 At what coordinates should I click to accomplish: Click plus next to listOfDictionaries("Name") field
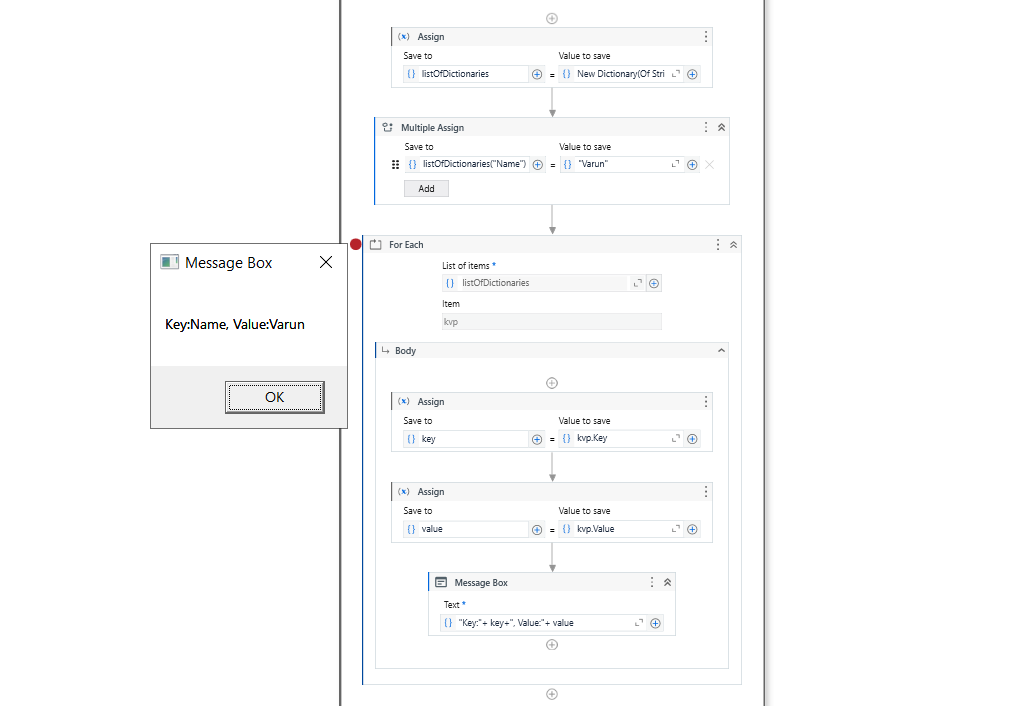538,165
